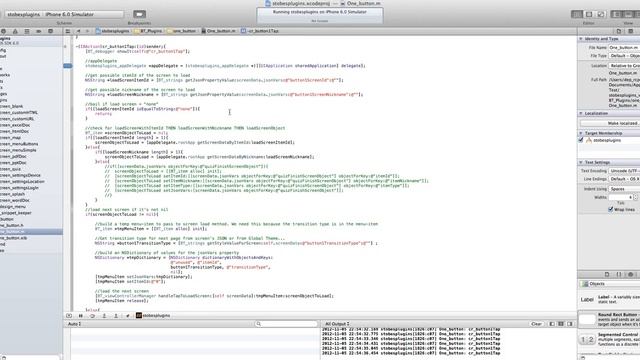The width and height of the screenshot is (640, 360).
Task: Show the File inspector tab icon
Action: (x=619, y=31)
